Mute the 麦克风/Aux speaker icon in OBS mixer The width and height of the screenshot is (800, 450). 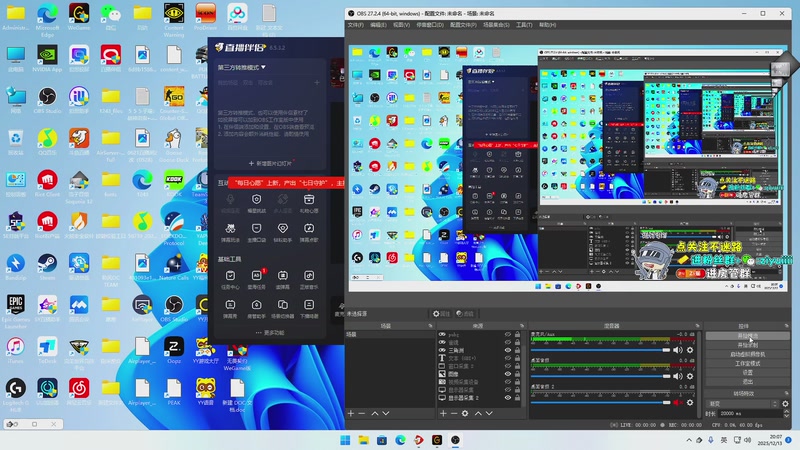click(x=678, y=350)
